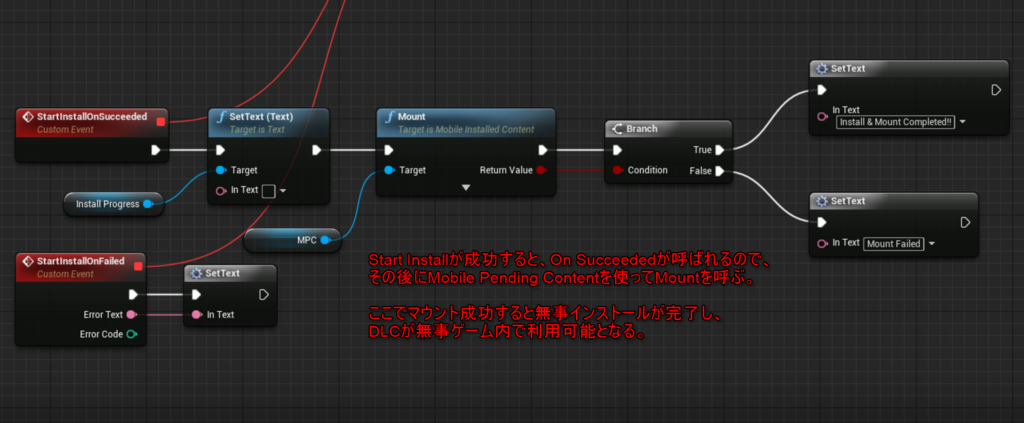Select SetText node with Install & Mount Completed
Viewport: 1024px width, 423px height.
909,68
